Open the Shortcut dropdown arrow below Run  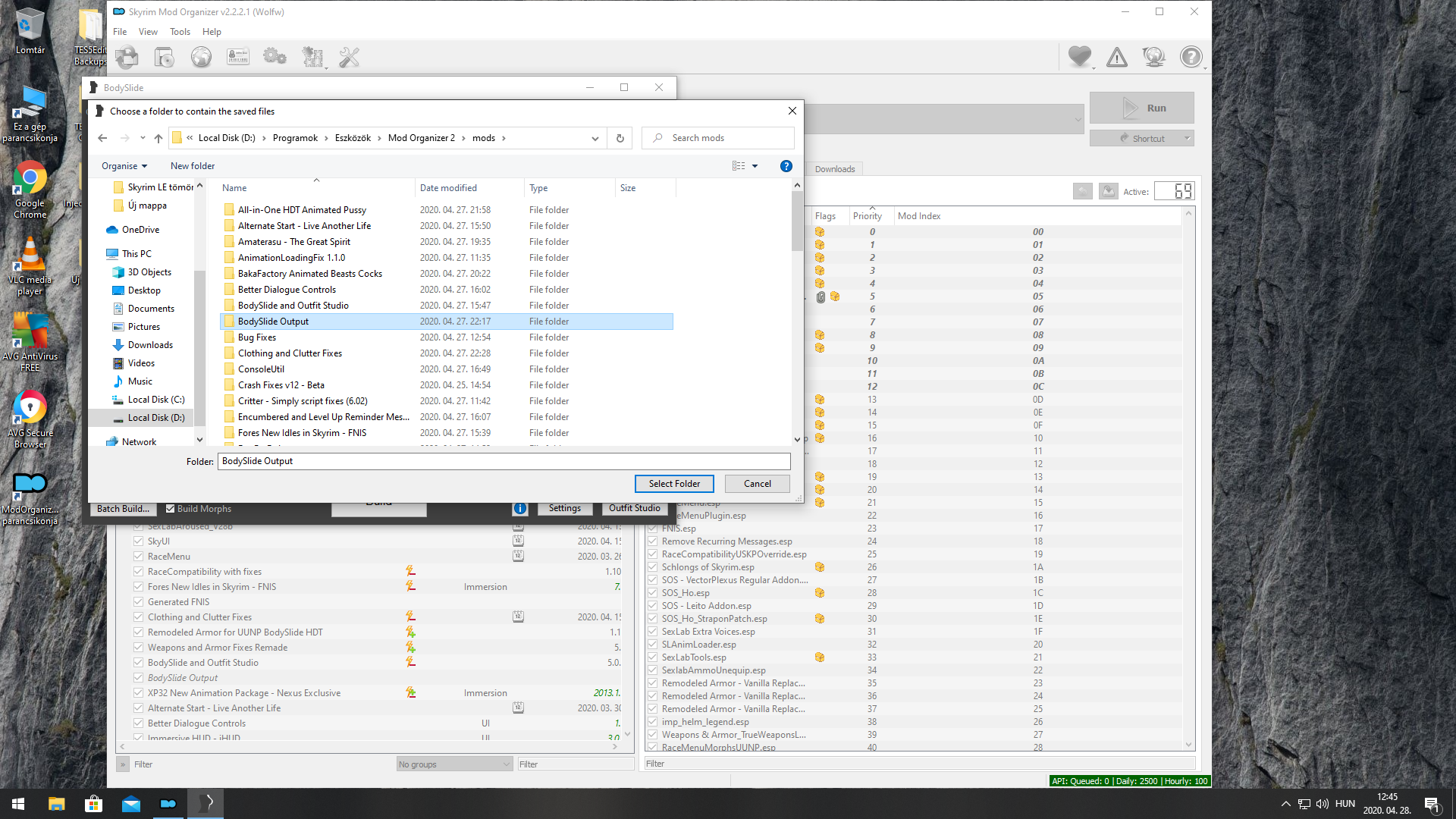tap(1187, 138)
